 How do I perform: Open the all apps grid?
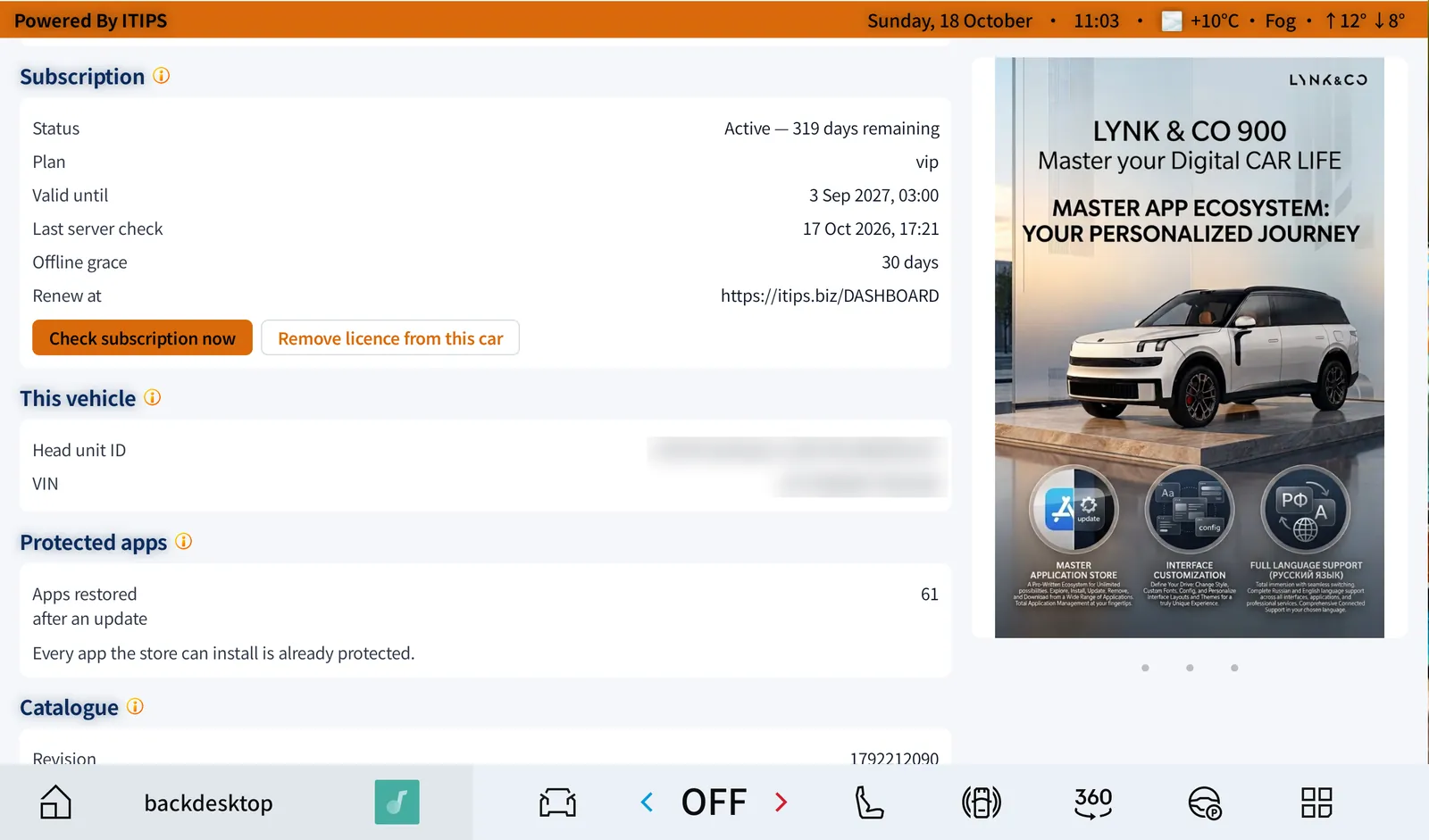[x=1316, y=802]
